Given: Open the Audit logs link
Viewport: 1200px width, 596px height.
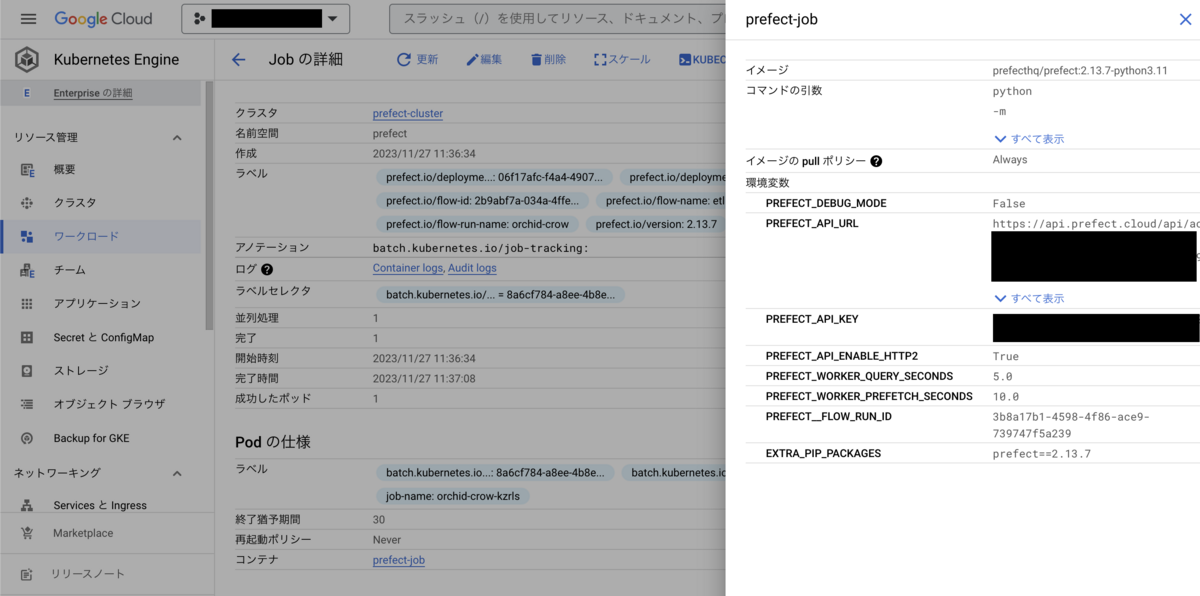Looking at the screenshot, I should (x=472, y=268).
